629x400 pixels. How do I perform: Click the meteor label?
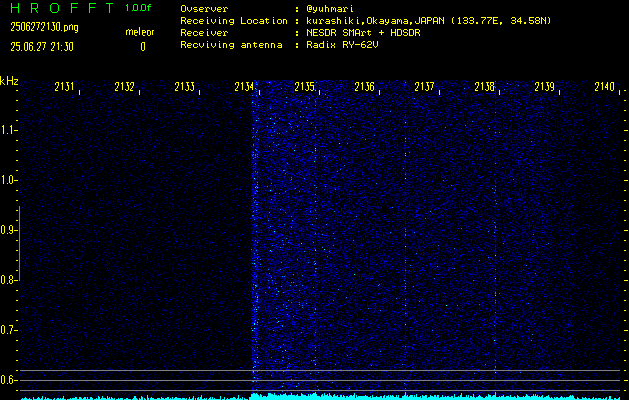(x=140, y=32)
